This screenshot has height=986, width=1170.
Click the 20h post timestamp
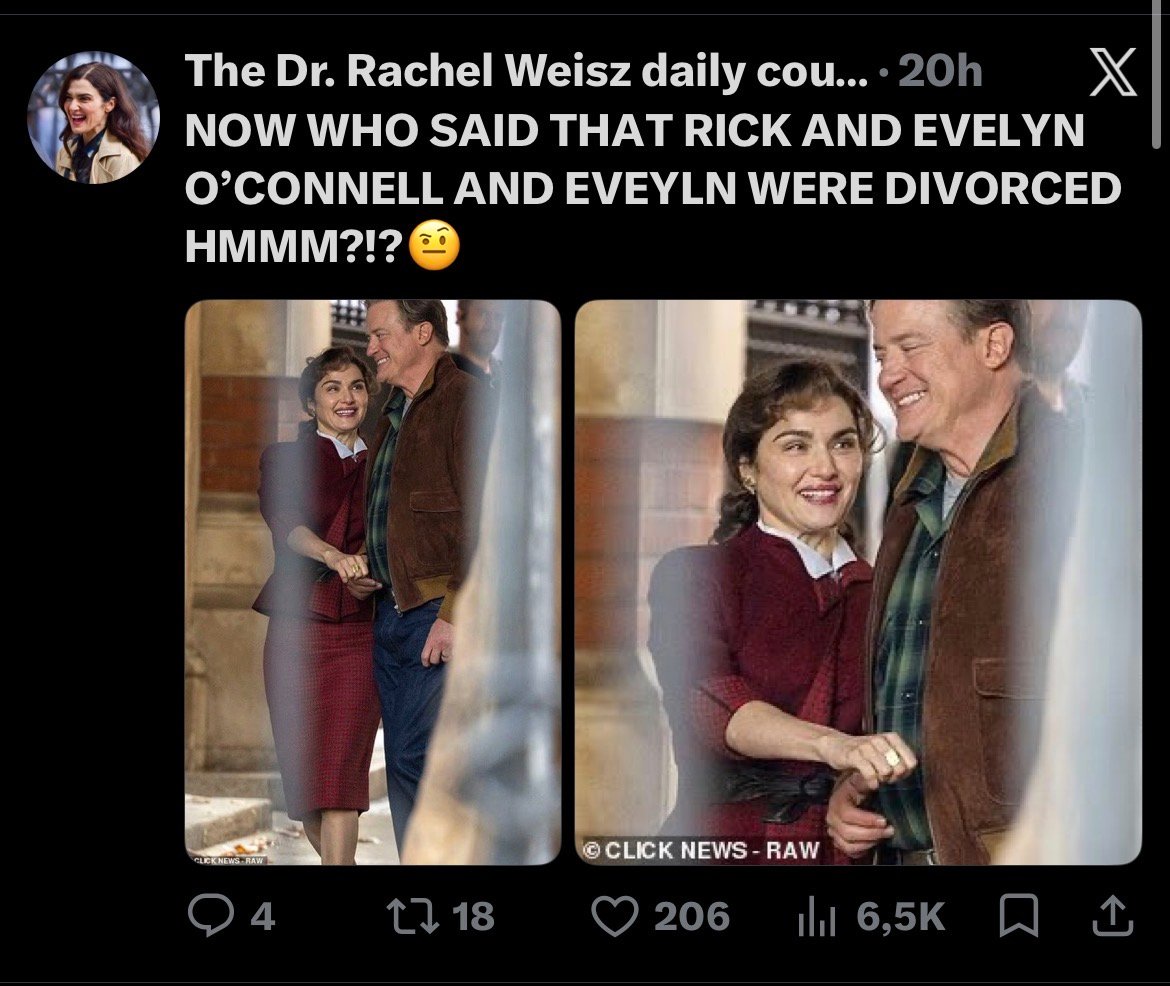tap(940, 72)
